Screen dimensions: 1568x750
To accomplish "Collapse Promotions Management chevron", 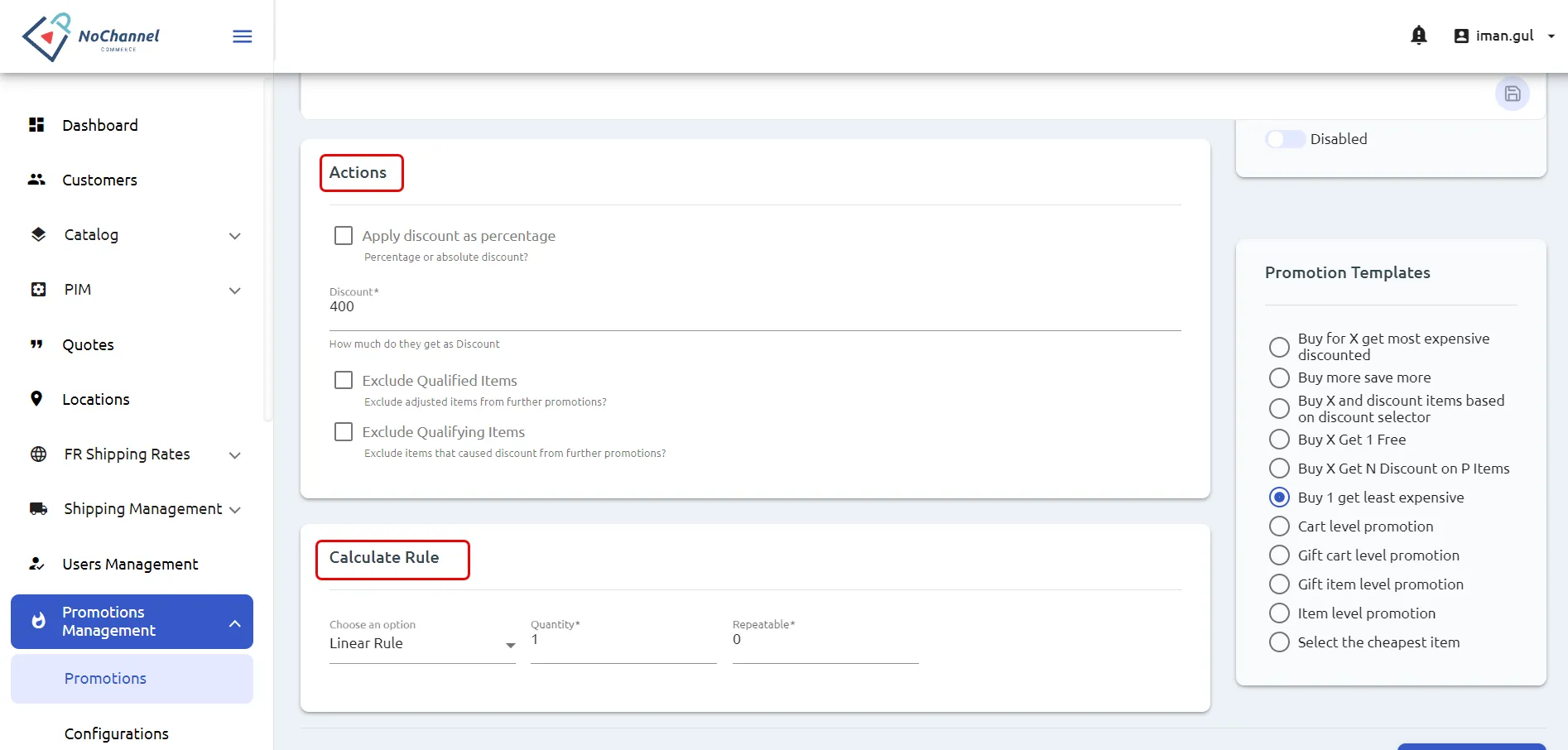I will coord(235,623).
